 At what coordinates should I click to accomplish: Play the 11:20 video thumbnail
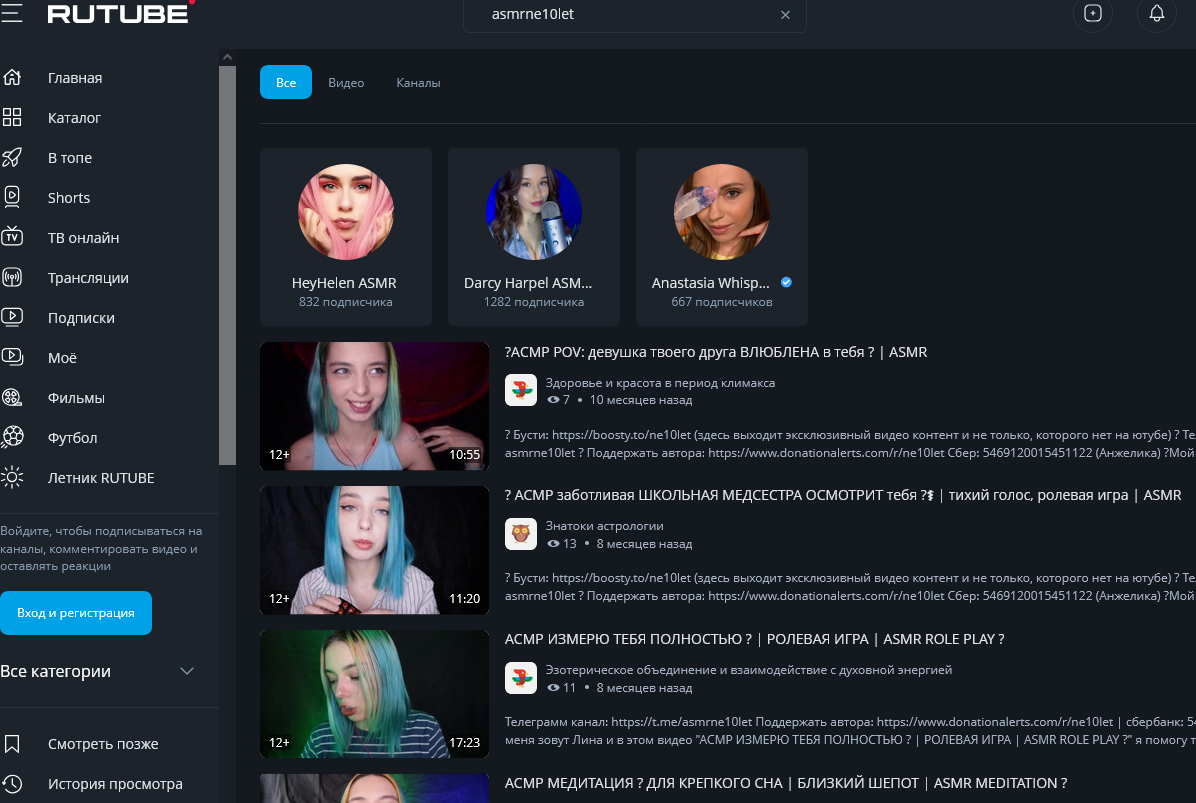tap(375, 550)
